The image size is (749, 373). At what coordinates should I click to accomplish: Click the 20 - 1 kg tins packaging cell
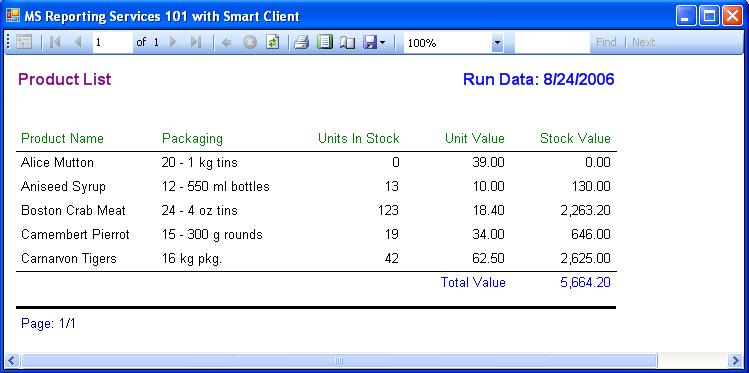(x=200, y=163)
